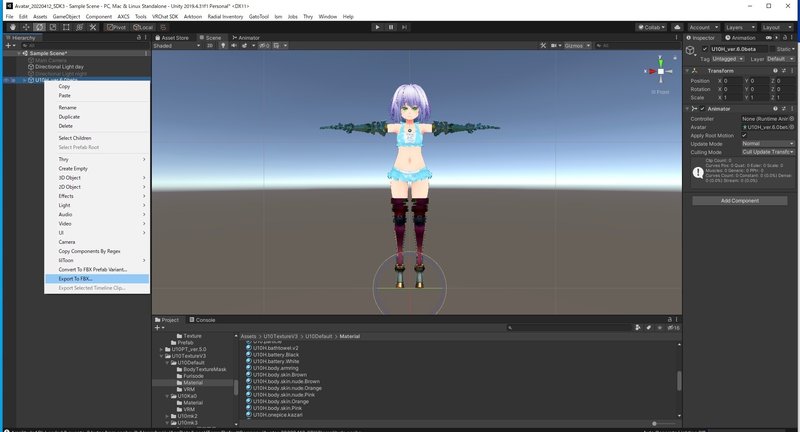Toggle scene audio speaker icon

(x=234, y=45)
